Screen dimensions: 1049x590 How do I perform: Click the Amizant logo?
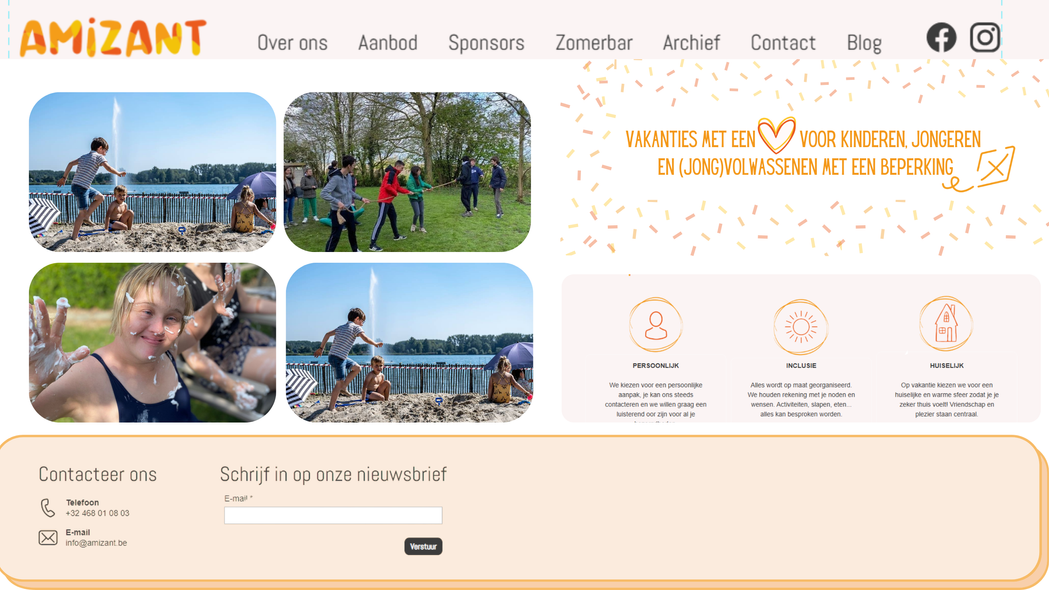click(112, 37)
